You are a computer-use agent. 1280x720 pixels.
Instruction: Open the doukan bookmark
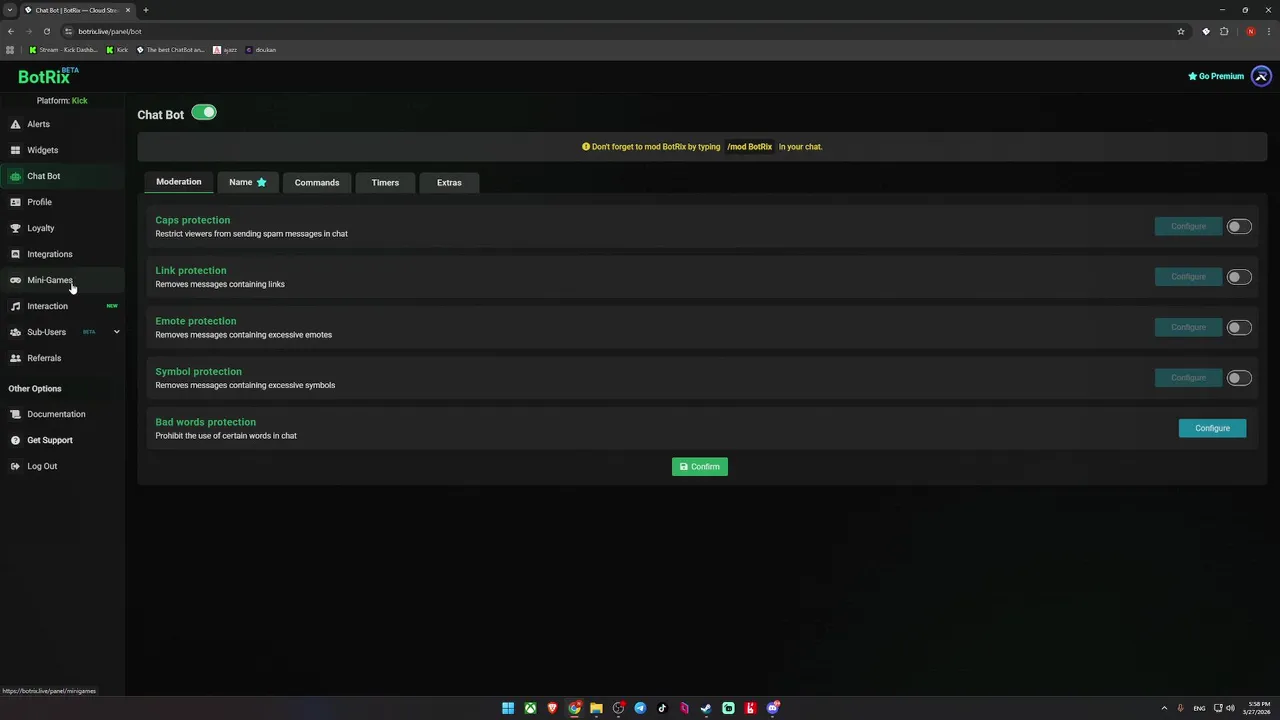coord(261,50)
